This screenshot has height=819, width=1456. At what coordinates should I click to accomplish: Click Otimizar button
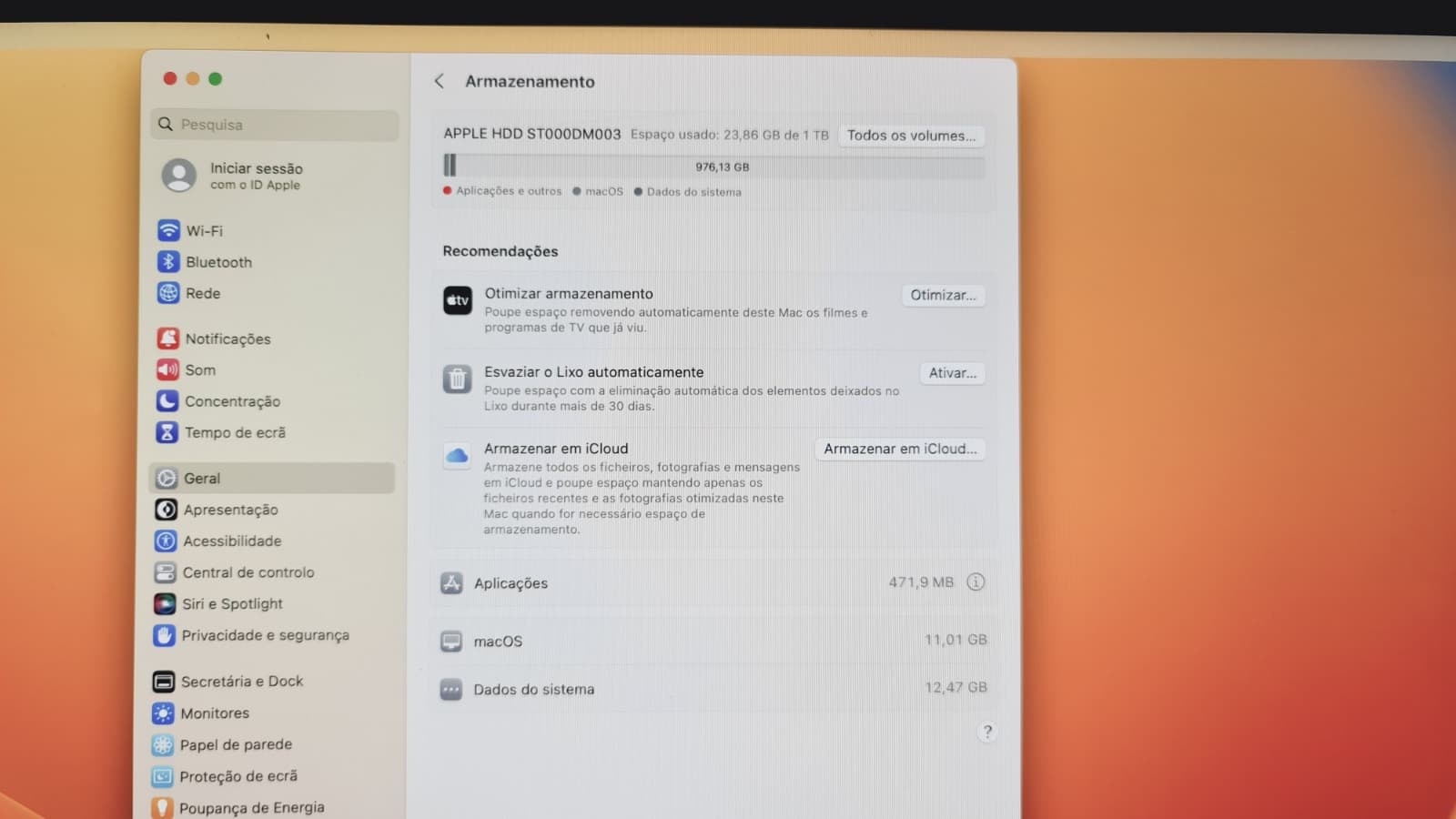943,295
